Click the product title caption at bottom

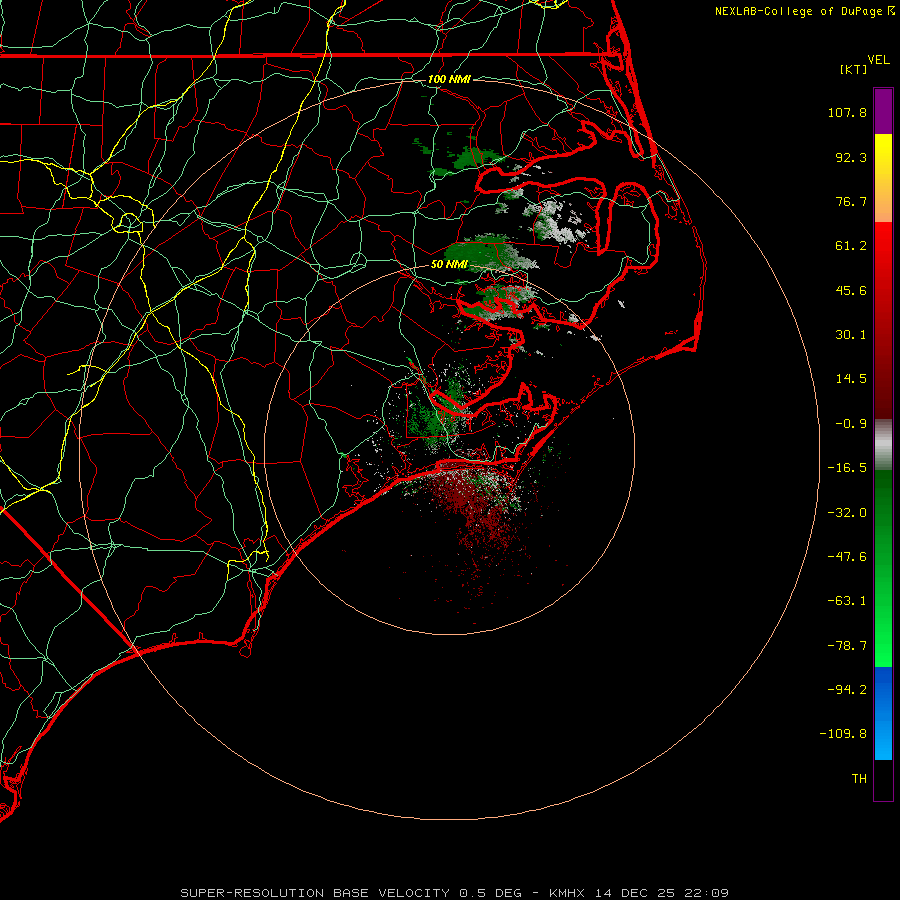(x=455, y=893)
